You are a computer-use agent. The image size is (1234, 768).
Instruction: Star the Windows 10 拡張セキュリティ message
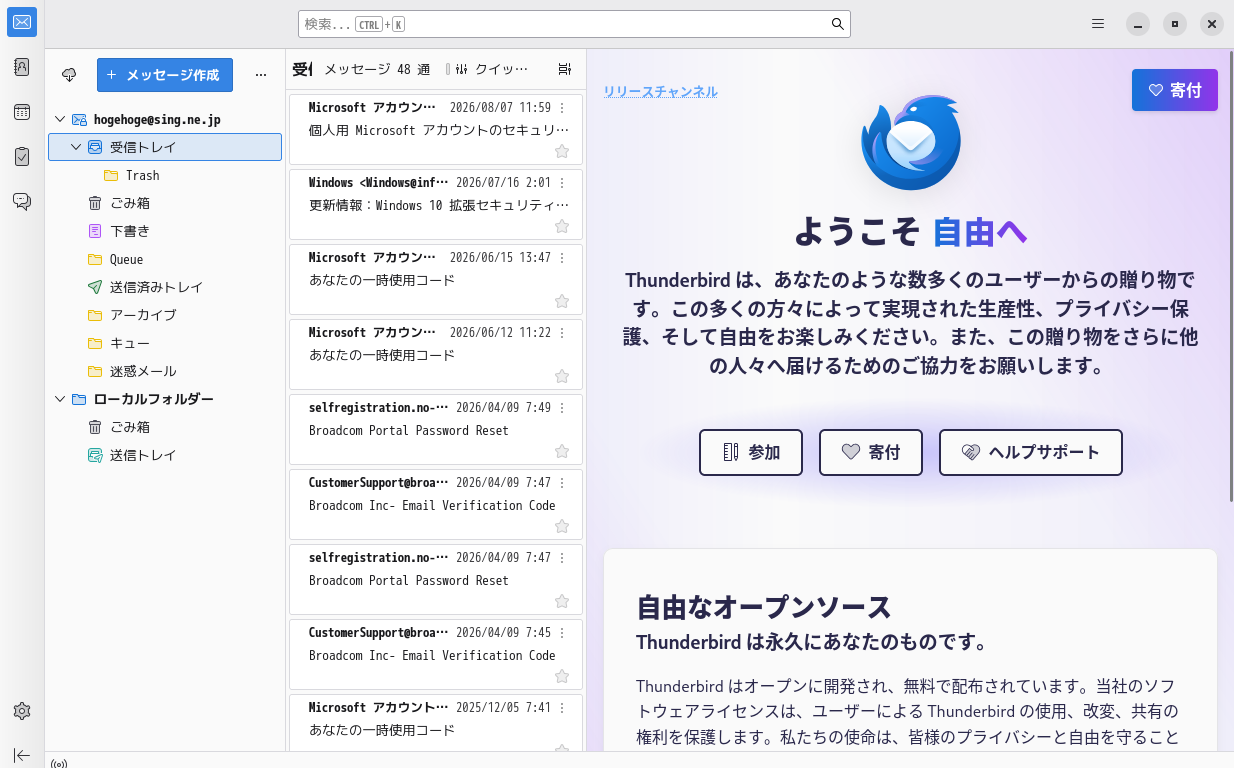pos(562,226)
